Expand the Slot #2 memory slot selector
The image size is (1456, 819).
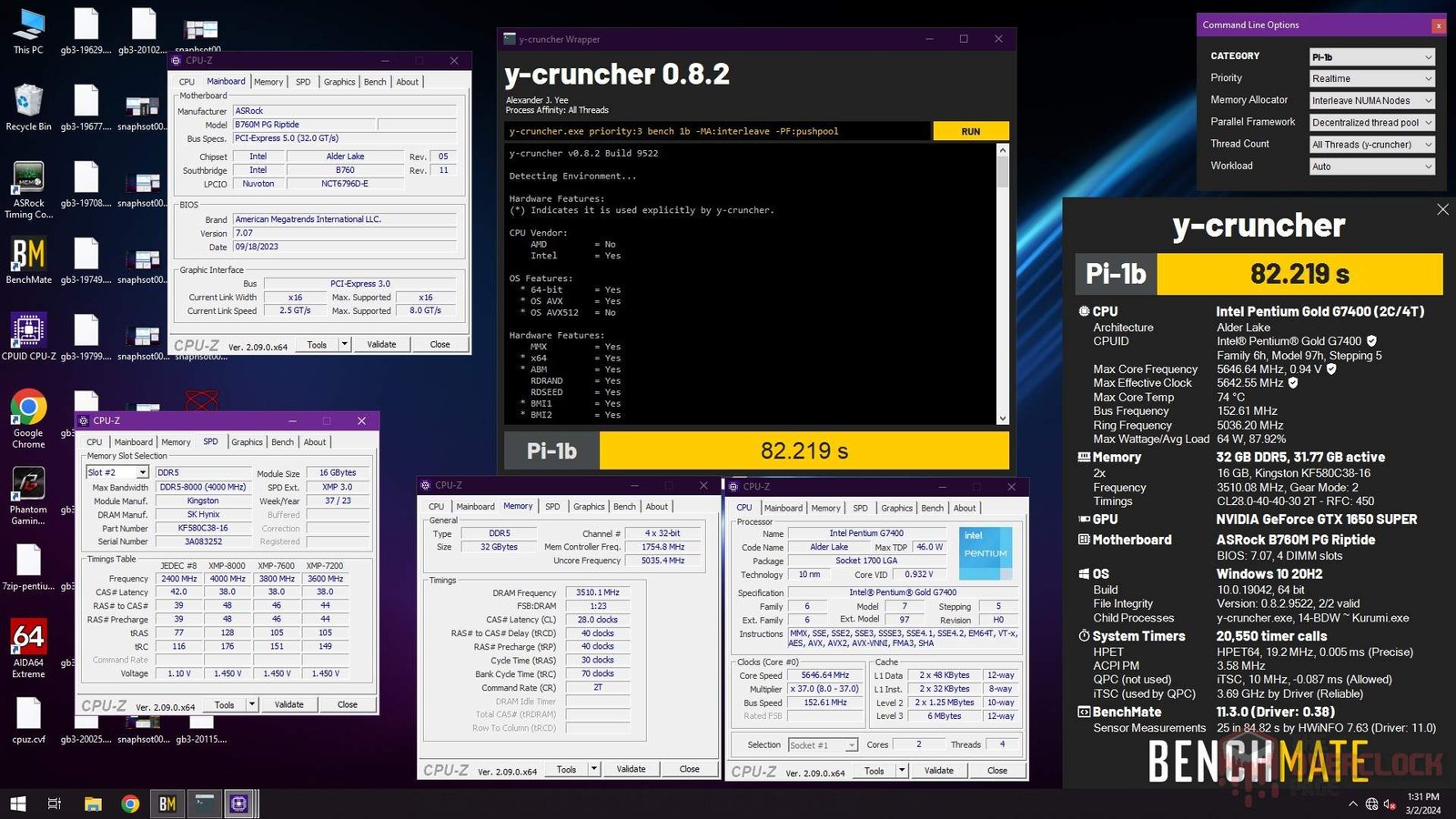click(143, 472)
